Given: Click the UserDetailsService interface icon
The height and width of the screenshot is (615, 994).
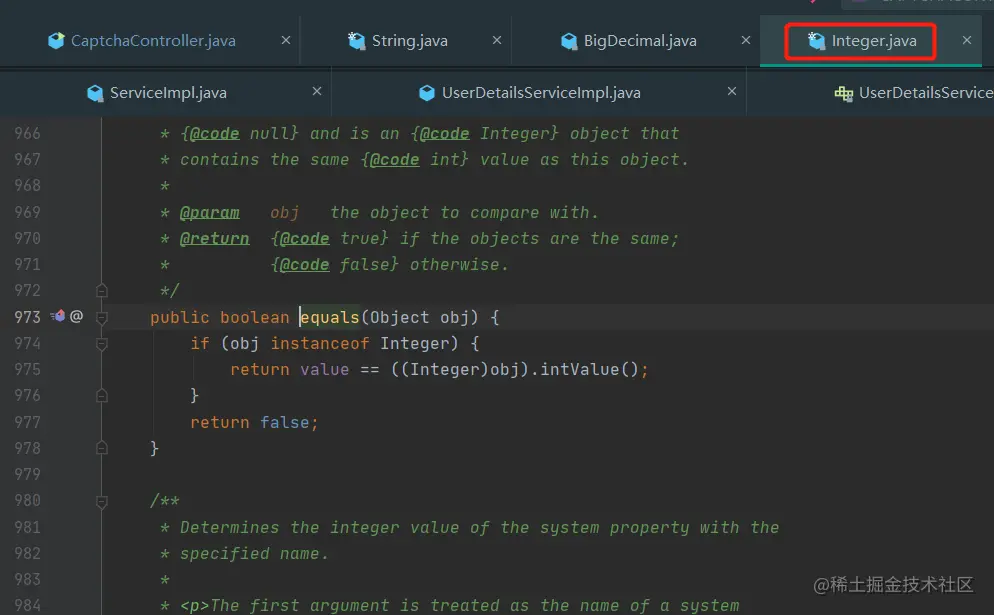Looking at the screenshot, I should [844, 94].
